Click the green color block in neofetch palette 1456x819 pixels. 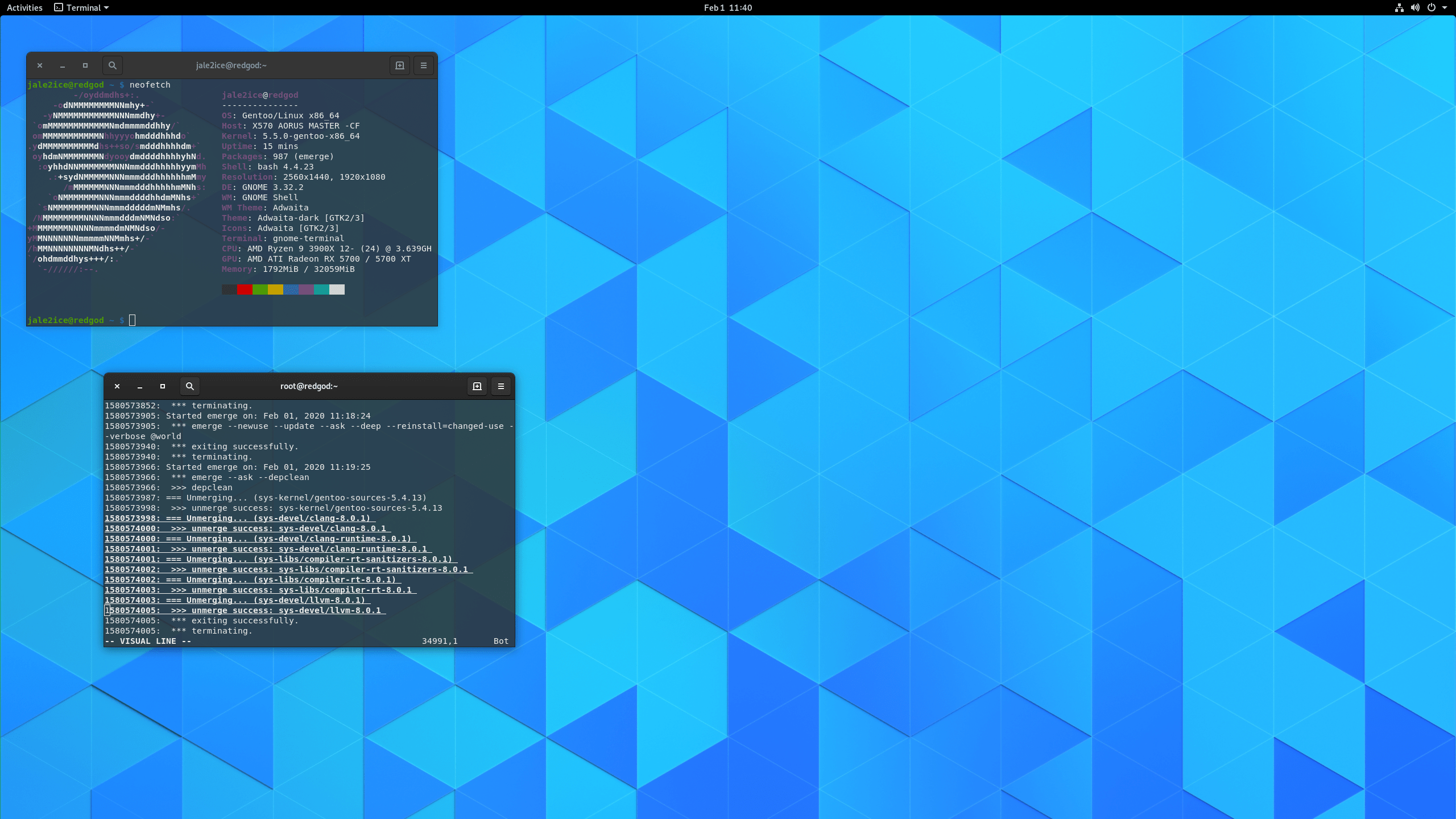point(260,289)
